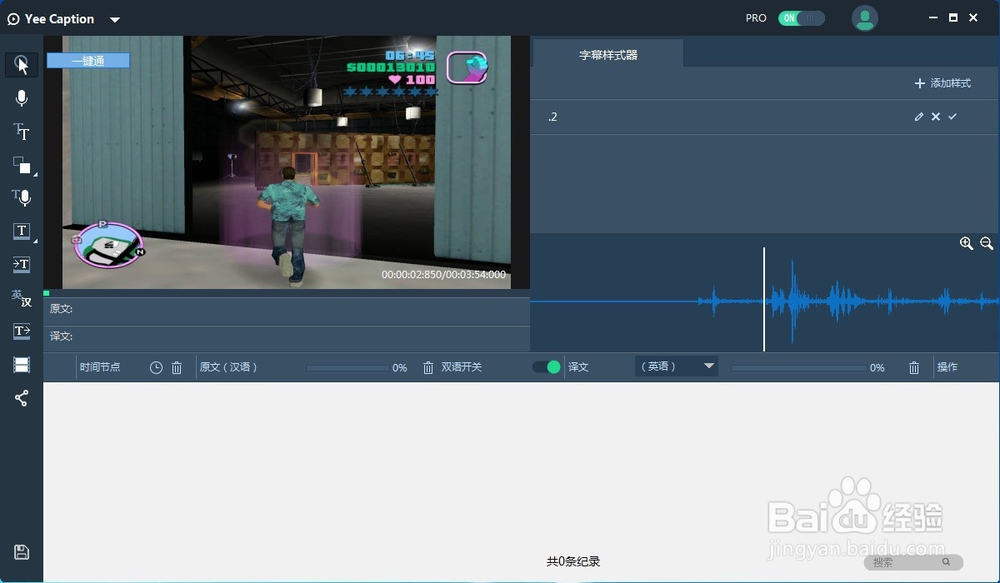Switch to the 字幕样式器 tab
The width and height of the screenshot is (1000, 583).
pyautogui.click(x=608, y=55)
